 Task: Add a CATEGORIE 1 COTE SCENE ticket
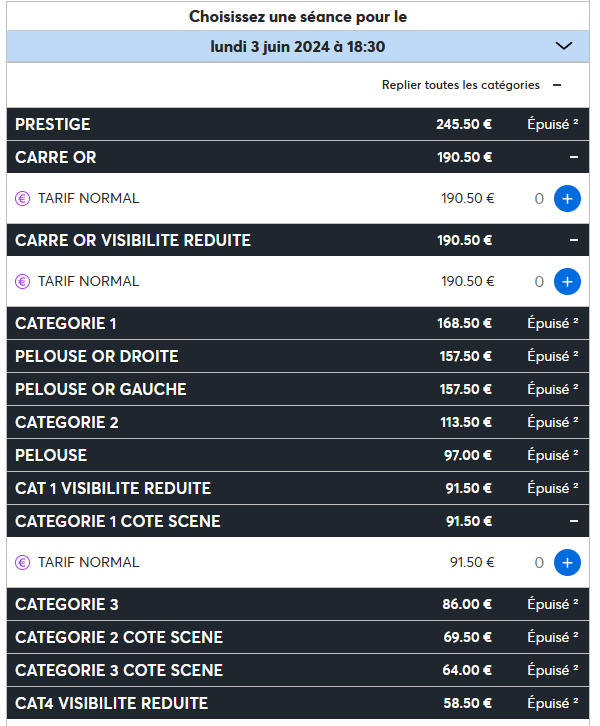[x=567, y=563]
